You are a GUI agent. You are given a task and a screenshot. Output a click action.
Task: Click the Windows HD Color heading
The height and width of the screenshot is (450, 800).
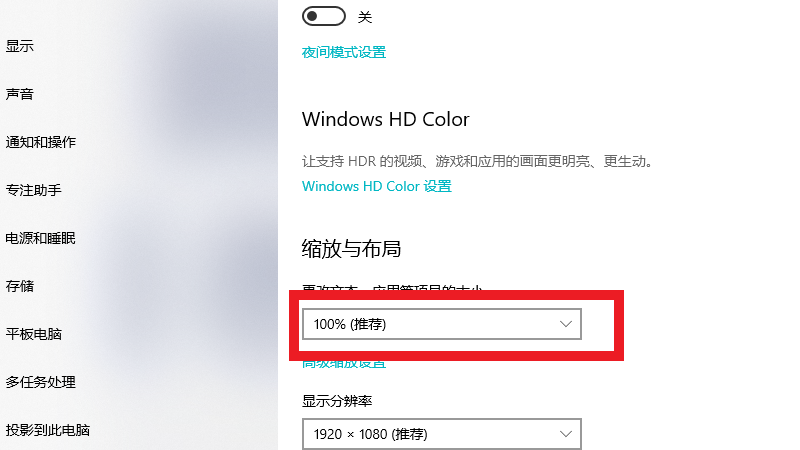coord(386,119)
